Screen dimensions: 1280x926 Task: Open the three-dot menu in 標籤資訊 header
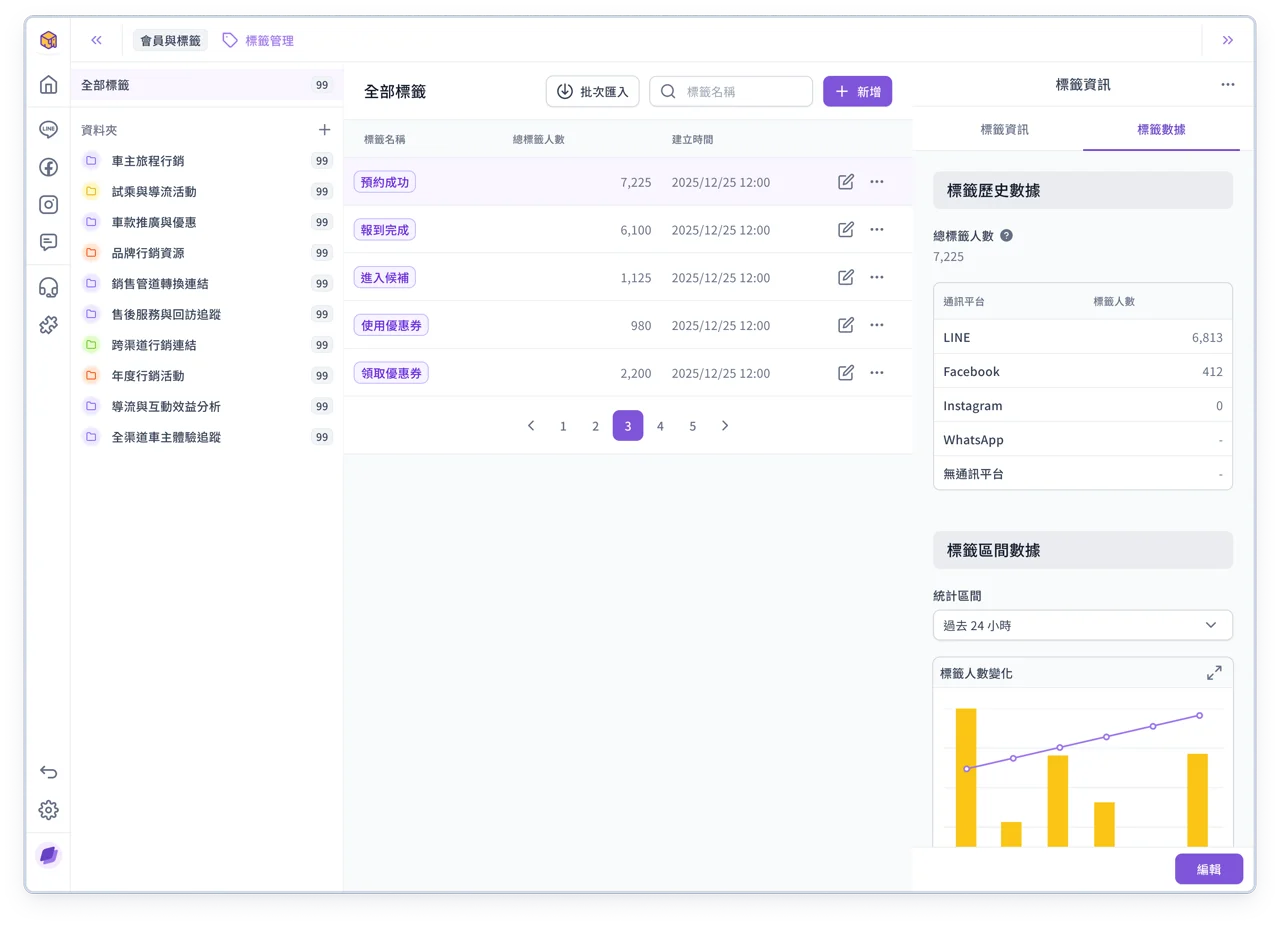coord(1228,85)
